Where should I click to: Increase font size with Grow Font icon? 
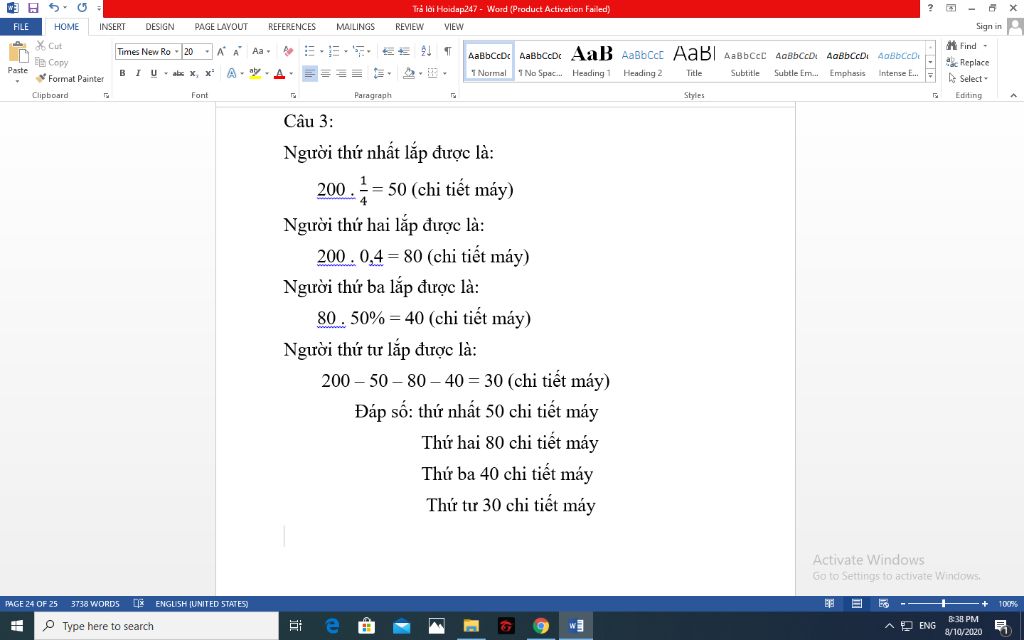(221, 51)
